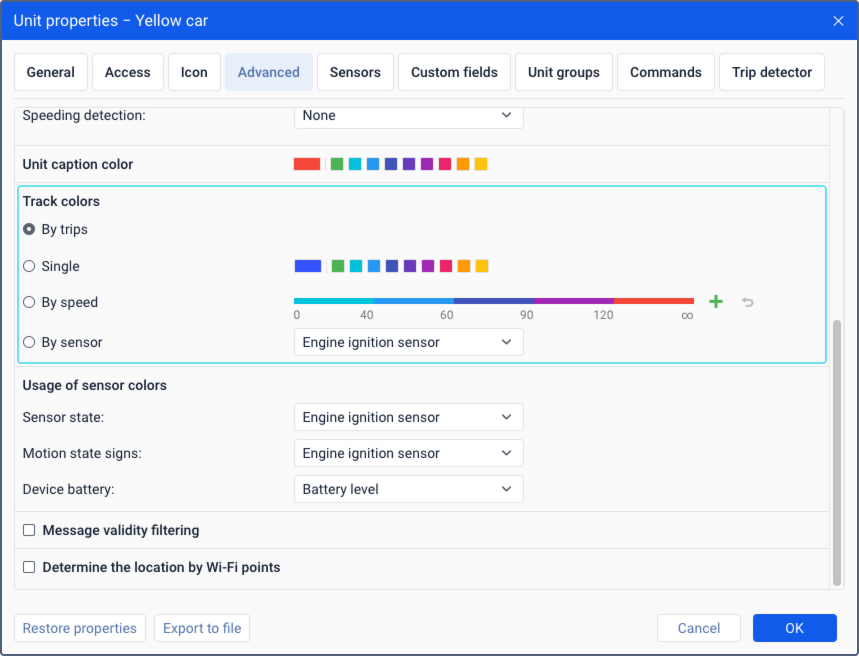Open the Trip detector tab
Screen dimensions: 859x656
(x=771, y=72)
